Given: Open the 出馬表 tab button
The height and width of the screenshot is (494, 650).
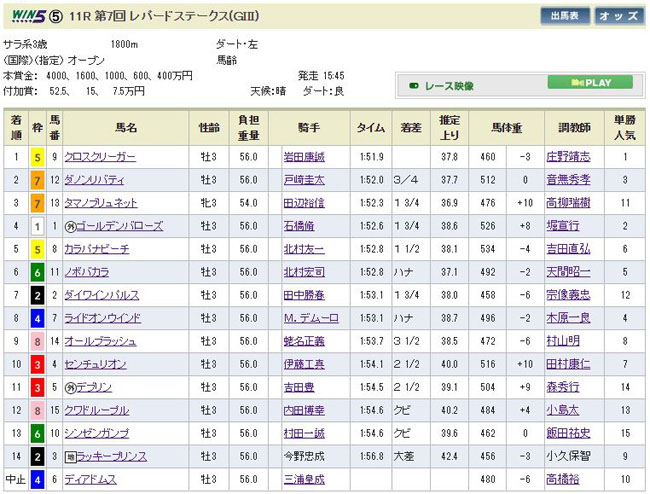Looking at the screenshot, I should [564, 16].
